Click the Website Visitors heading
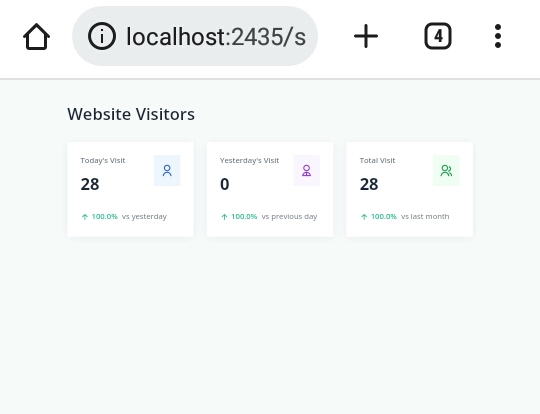The height and width of the screenshot is (414, 540). click(x=131, y=114)
